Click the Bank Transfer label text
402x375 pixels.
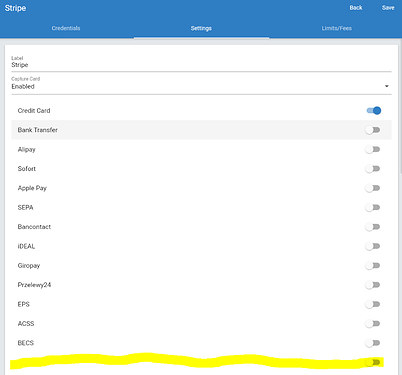(x=38, y=130)
